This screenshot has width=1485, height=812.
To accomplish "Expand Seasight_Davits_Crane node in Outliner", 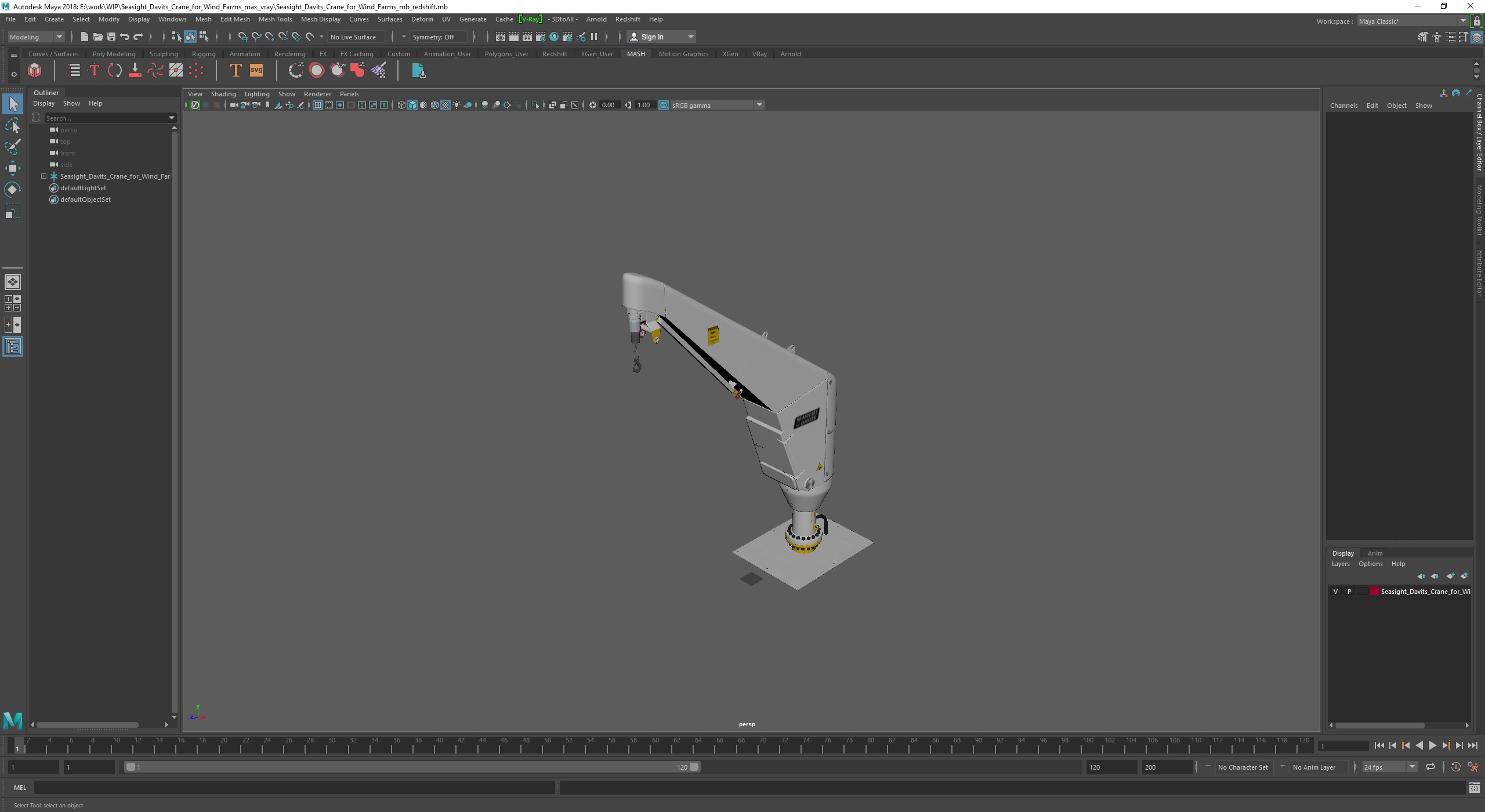I will coord(44,176).
